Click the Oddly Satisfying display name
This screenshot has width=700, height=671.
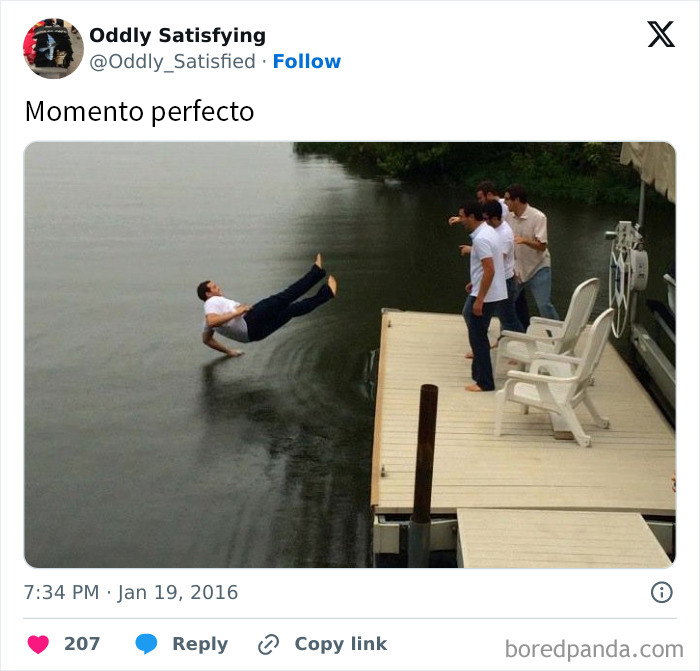coord(177,36)
